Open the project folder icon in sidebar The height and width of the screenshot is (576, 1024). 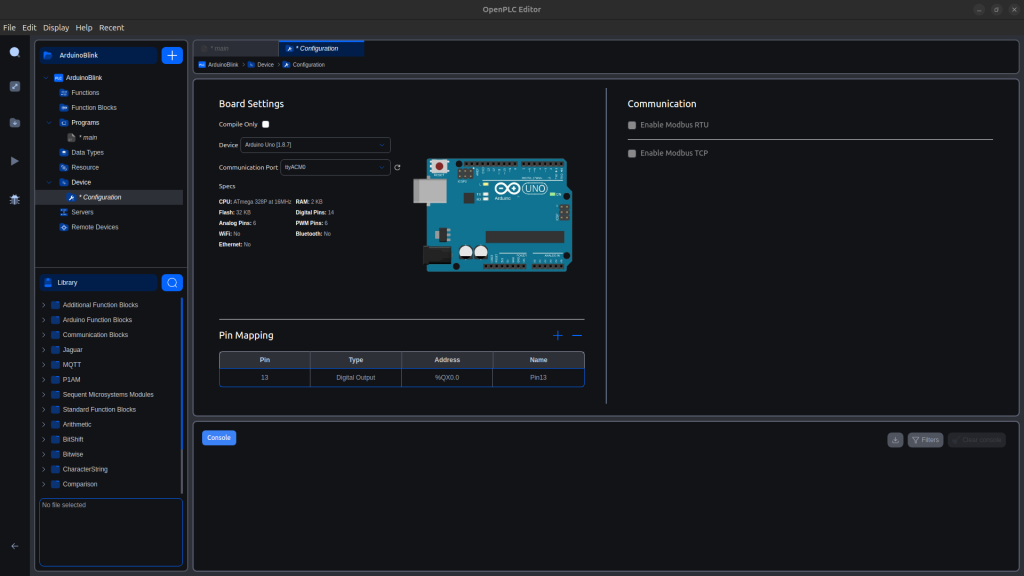point(14,123)
